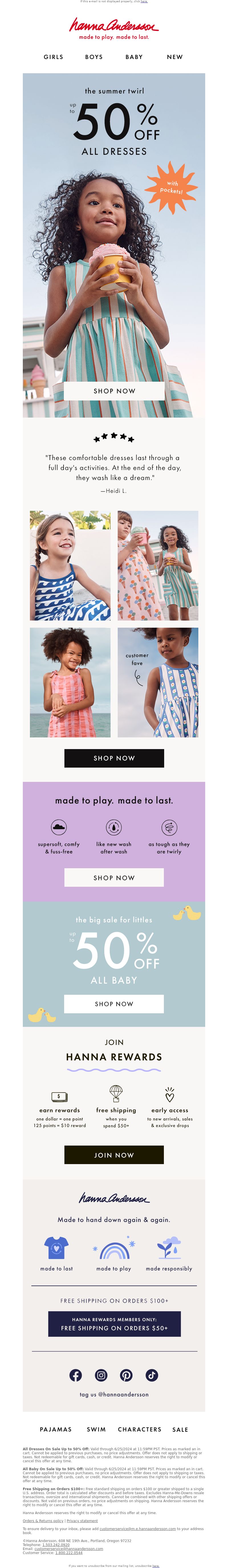Open the GIRLS navigation item
Viewport: 228px width, 1568px height.
(x=54, y=57)
